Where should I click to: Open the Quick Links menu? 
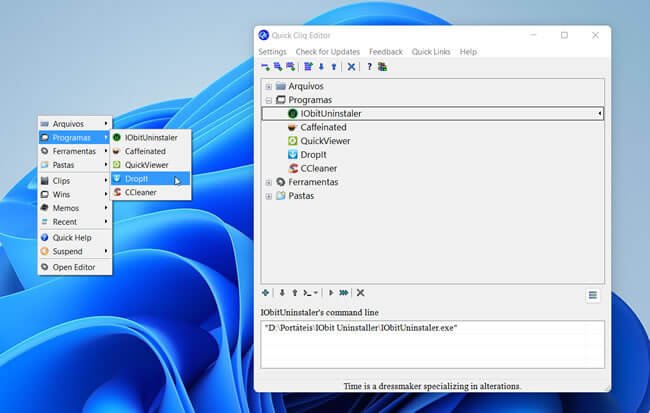tap(431, 52)
